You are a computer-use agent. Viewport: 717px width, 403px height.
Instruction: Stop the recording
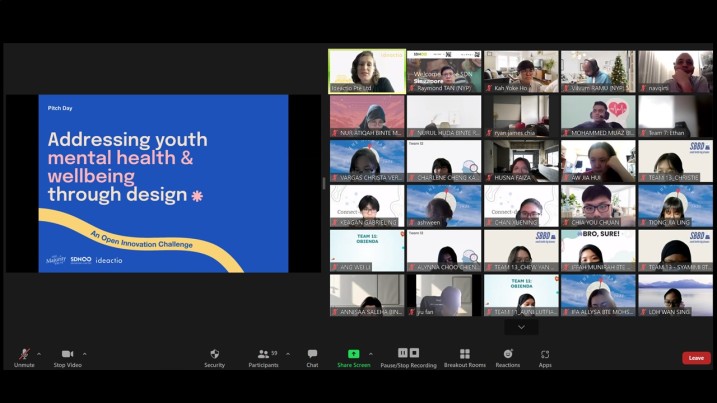coord(414,353)
